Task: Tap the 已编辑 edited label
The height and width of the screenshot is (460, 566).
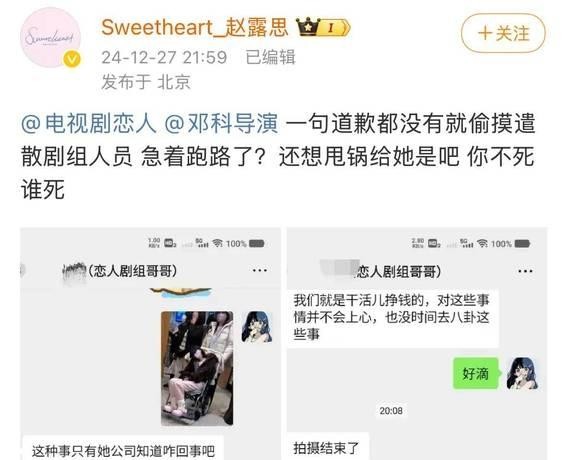Action: 270,57
